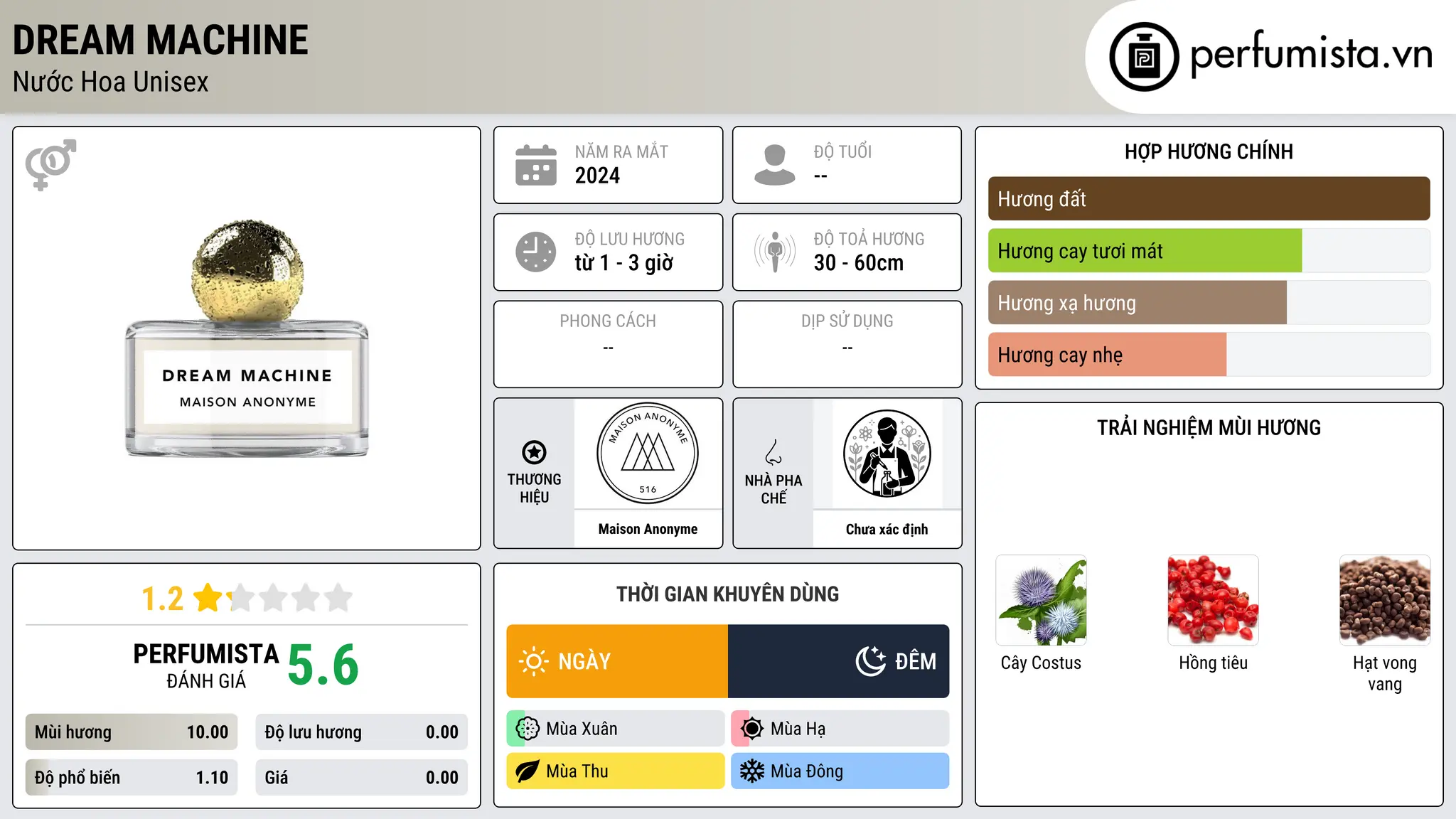Click the Thời gian khuyên dùng heading
Viewport: 1456px width, 819px height.
(727, 594)
